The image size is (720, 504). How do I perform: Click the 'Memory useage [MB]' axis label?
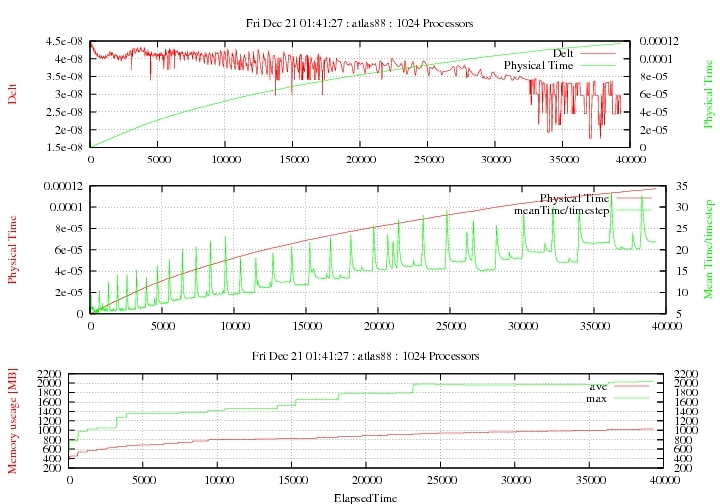12,419
